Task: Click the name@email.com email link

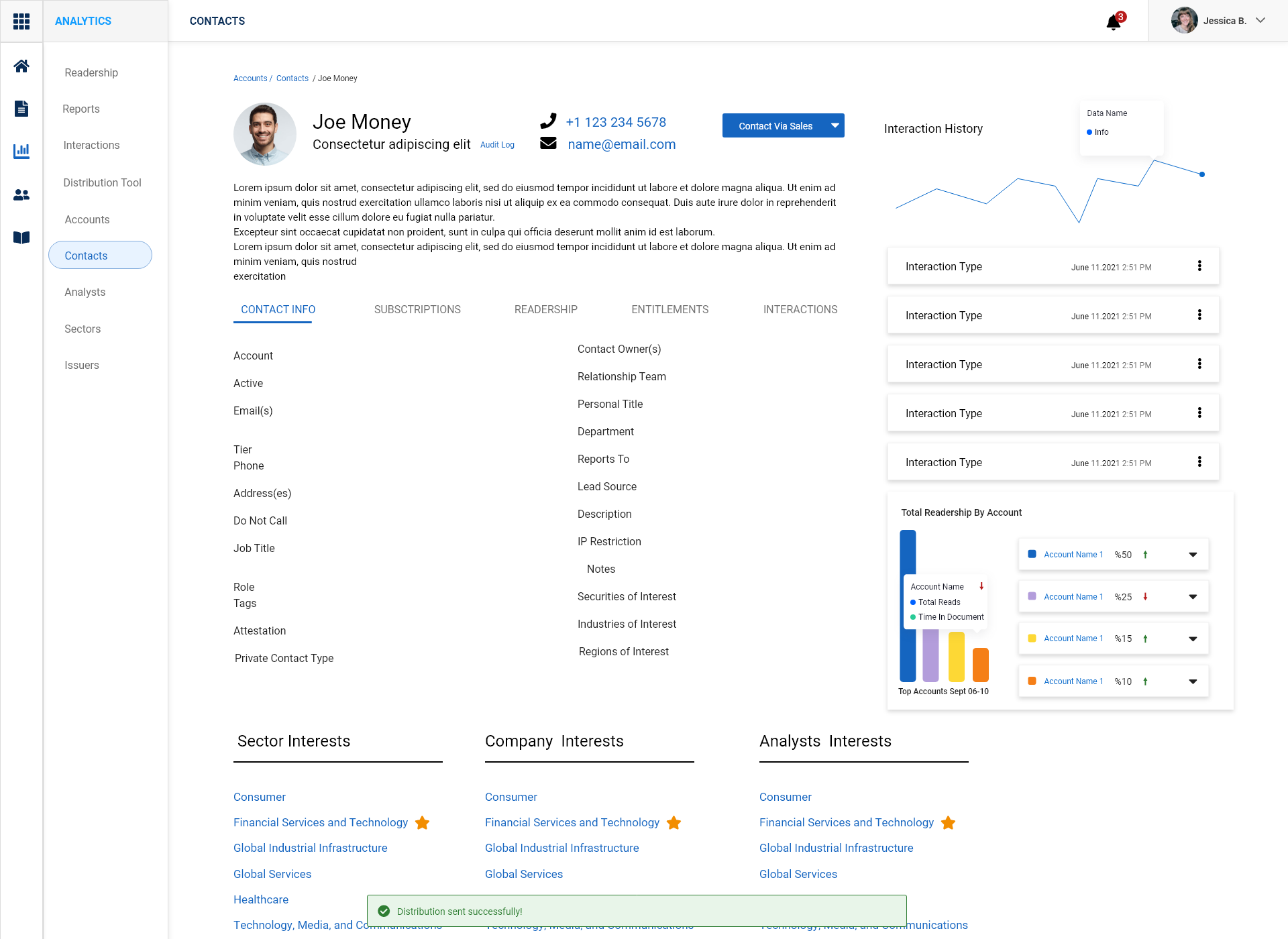Action: 621,144
